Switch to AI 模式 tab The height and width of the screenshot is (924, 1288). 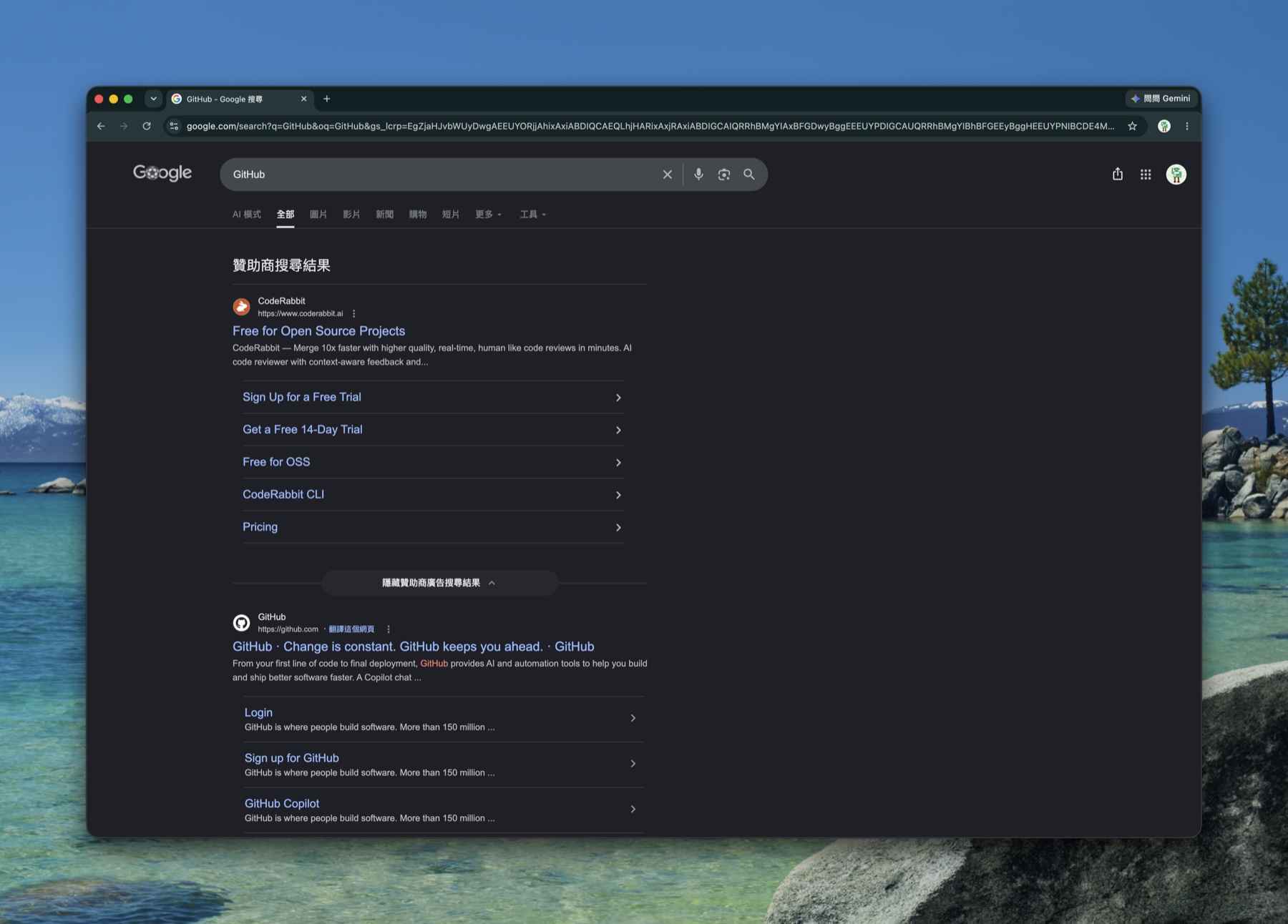(246, 215)
